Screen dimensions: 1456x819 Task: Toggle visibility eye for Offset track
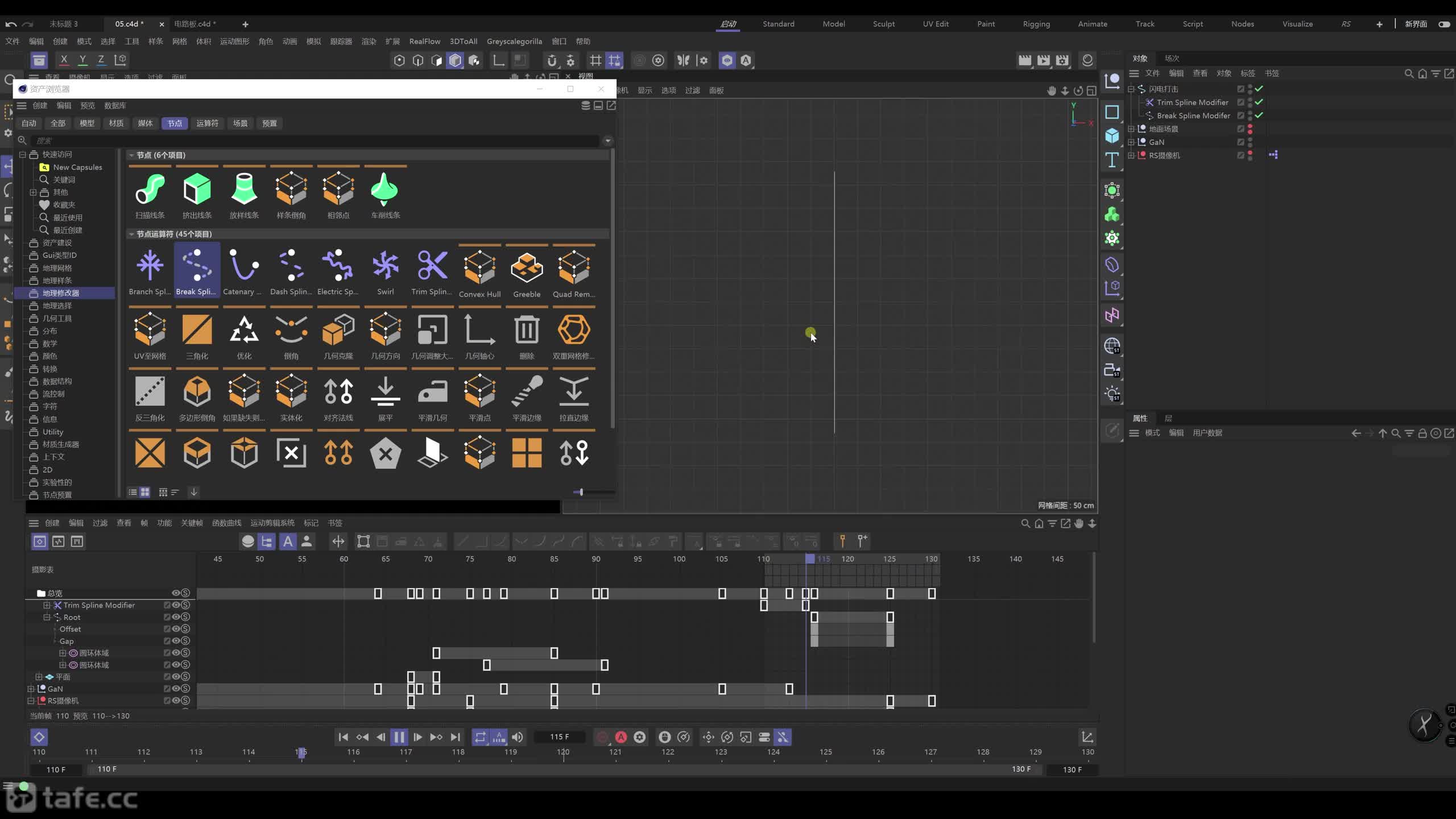(x=176, y=629)
